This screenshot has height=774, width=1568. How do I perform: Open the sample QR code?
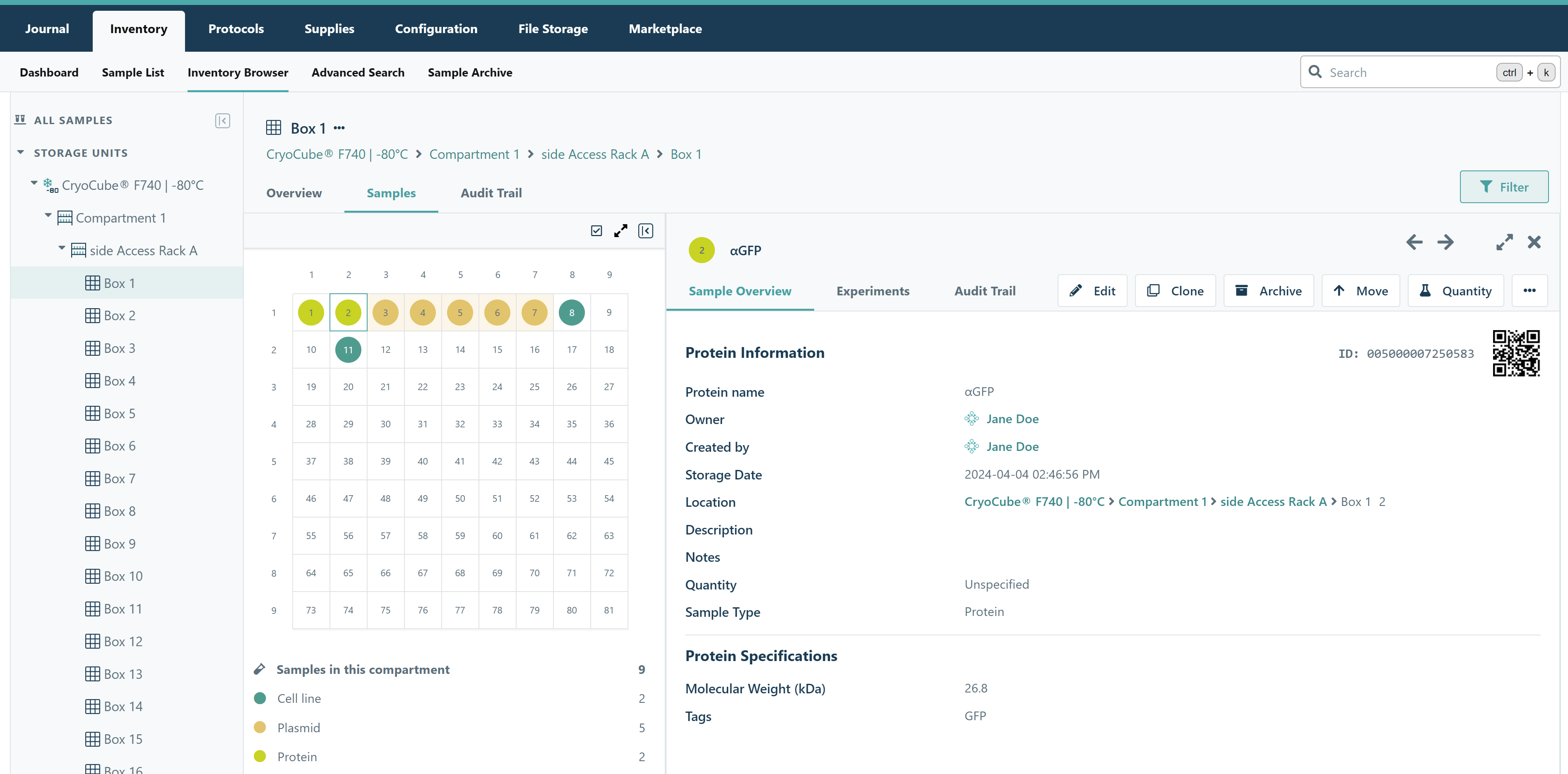tap(1516, 353)
